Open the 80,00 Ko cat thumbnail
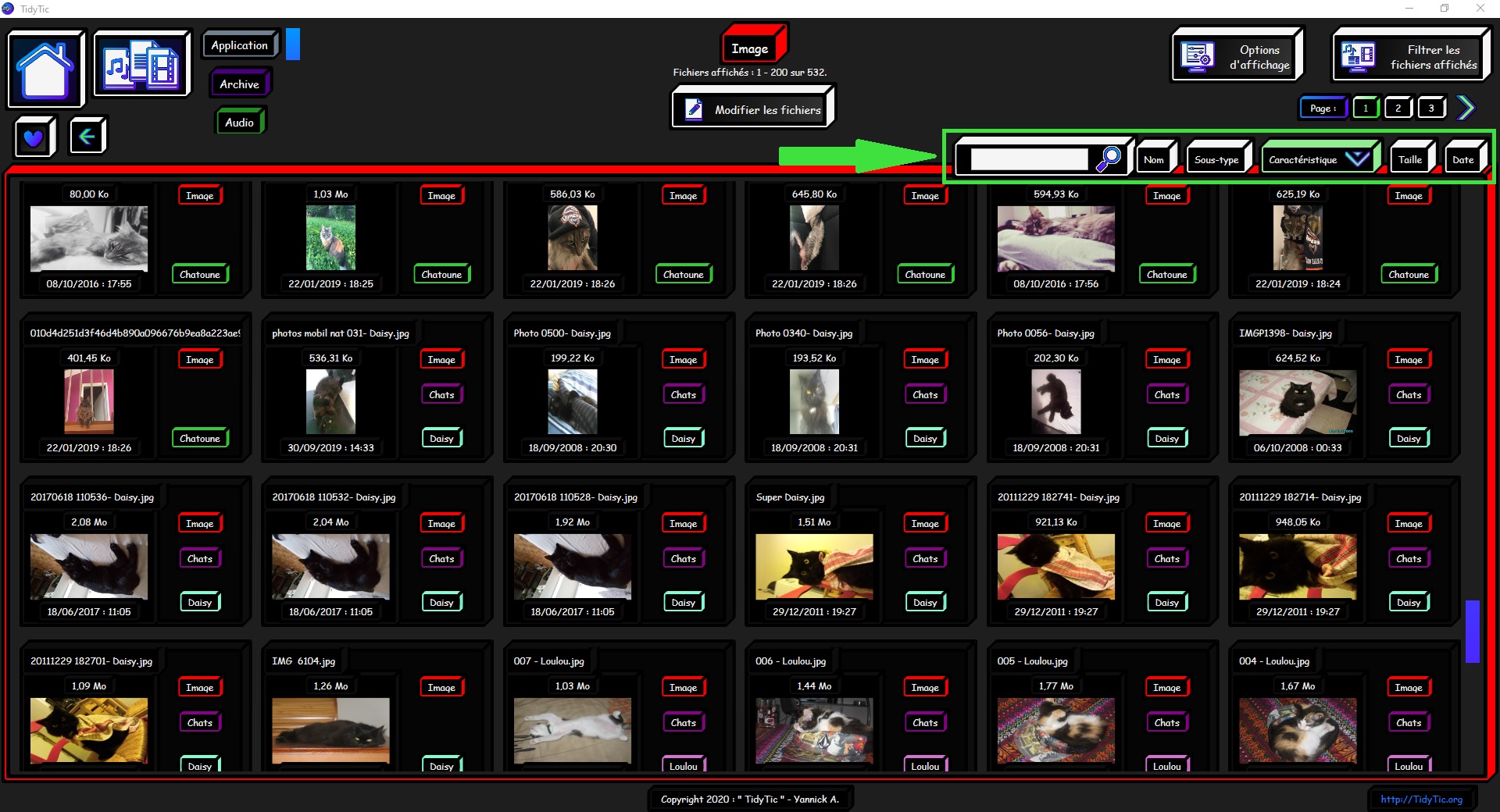 89,238
